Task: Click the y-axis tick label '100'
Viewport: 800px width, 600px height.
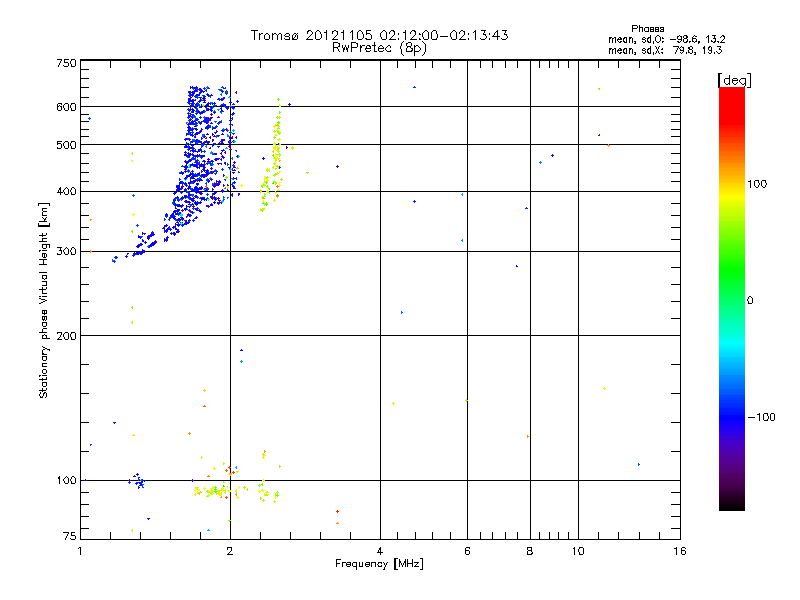Action: tap(66, 480)
